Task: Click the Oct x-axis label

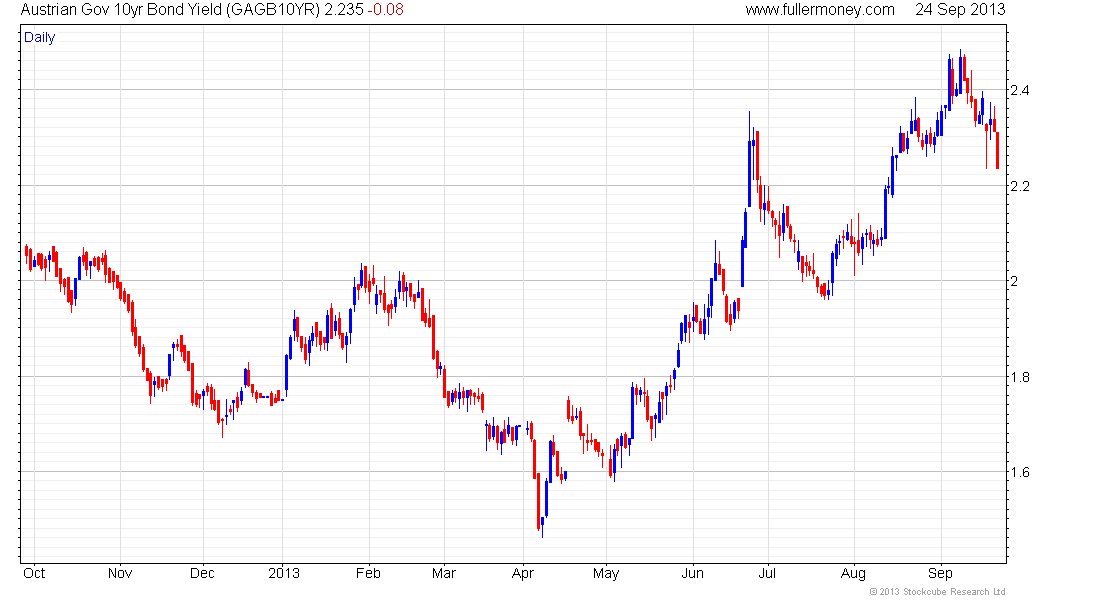Action: coord(34,573)
